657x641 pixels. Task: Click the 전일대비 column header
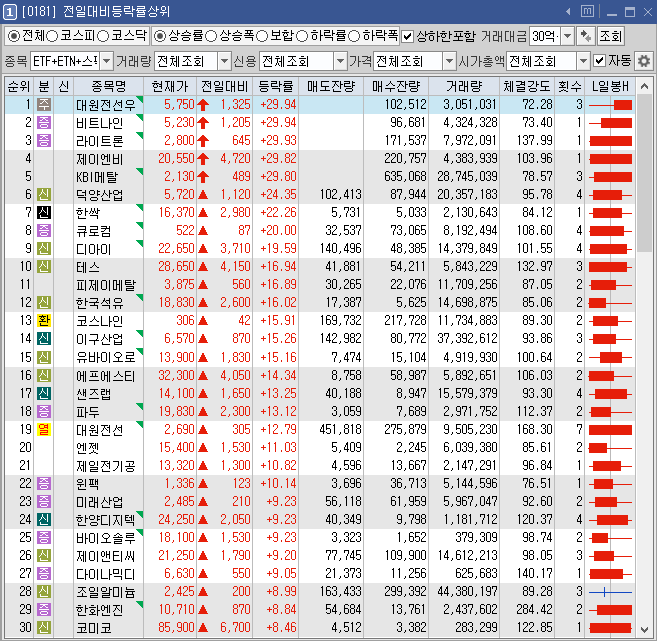pos(224,86)
